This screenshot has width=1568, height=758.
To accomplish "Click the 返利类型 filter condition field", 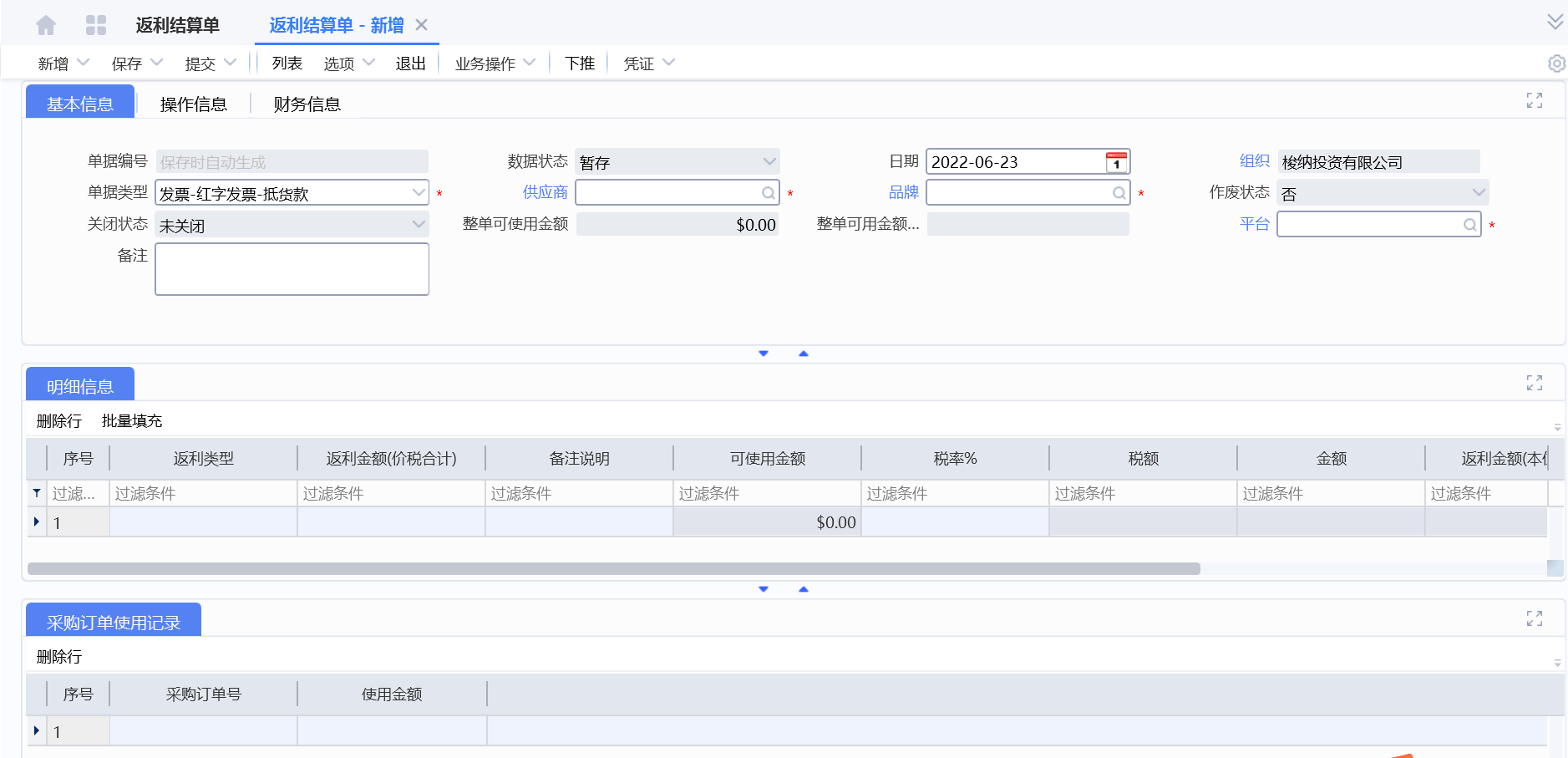I will click(203, 493).
